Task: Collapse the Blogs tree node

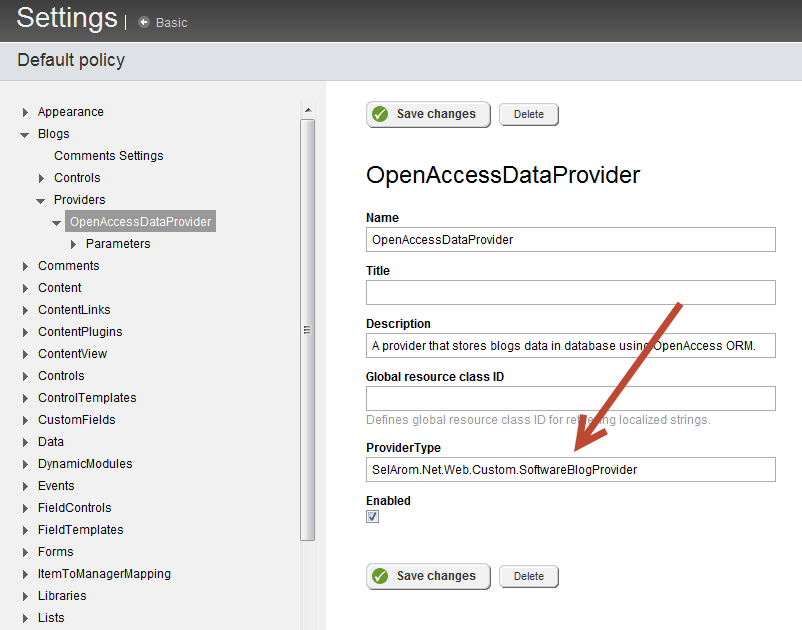Action: tap(25, 134)
